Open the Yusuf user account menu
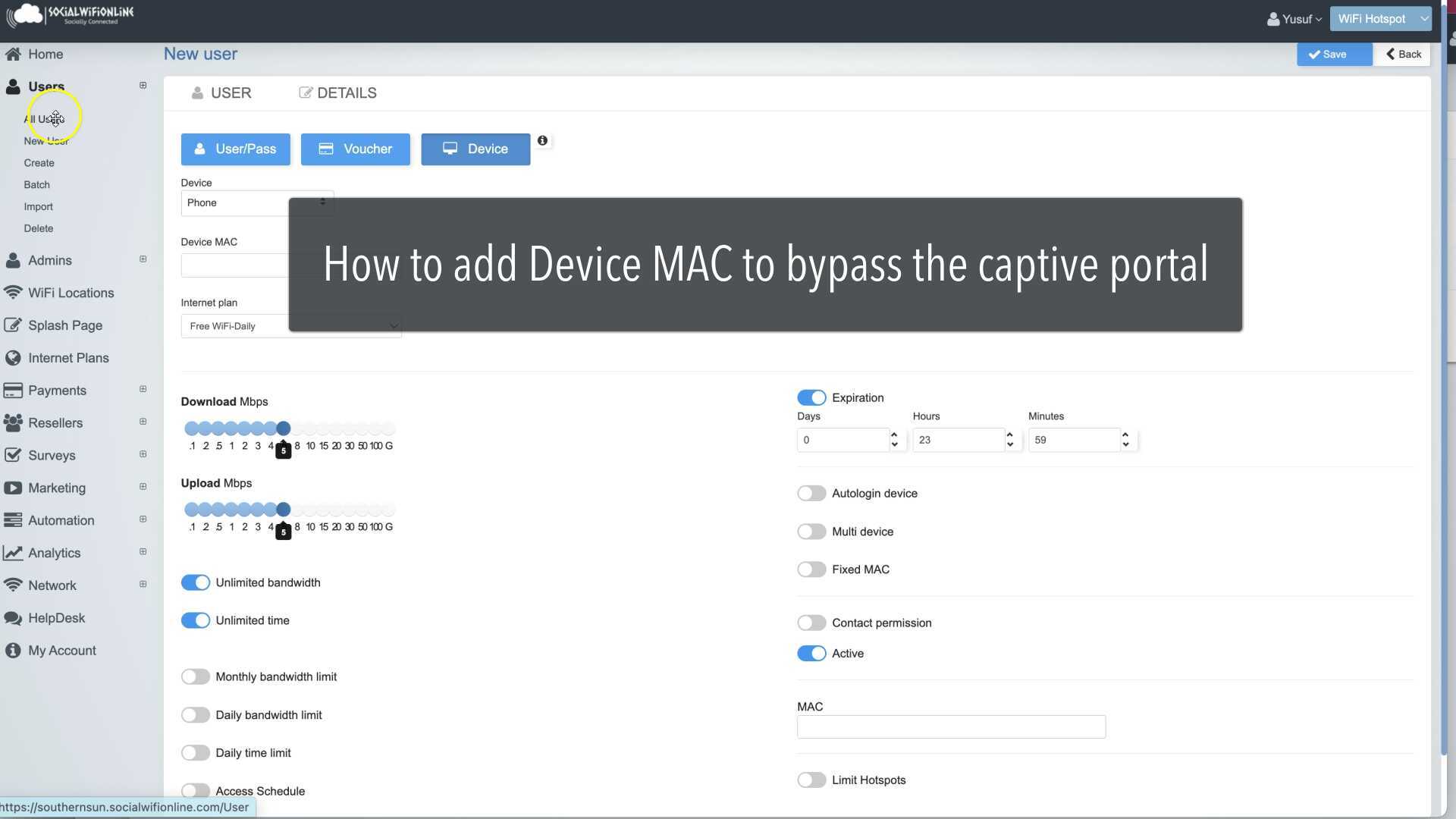Image resolution: width=1456 pixels, height=819 pixels. [1294, 19]
